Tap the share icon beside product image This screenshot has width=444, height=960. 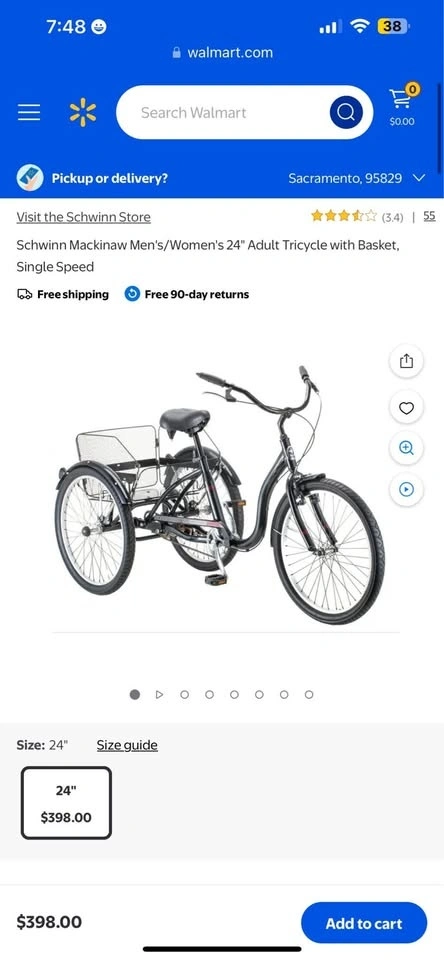point(407,362)
